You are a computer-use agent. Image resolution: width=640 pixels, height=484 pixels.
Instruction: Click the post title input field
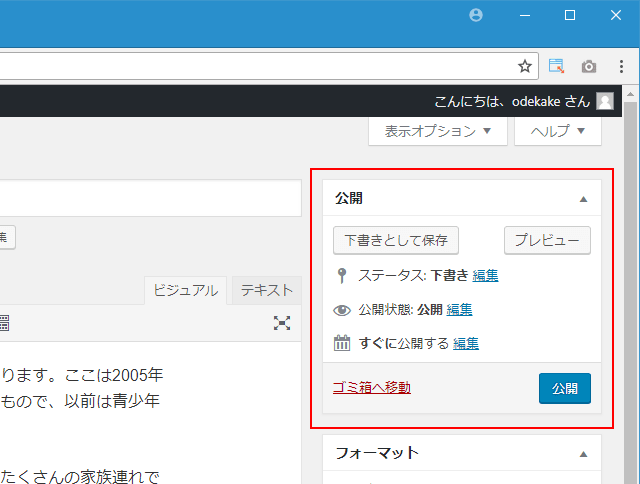point(150,198)
